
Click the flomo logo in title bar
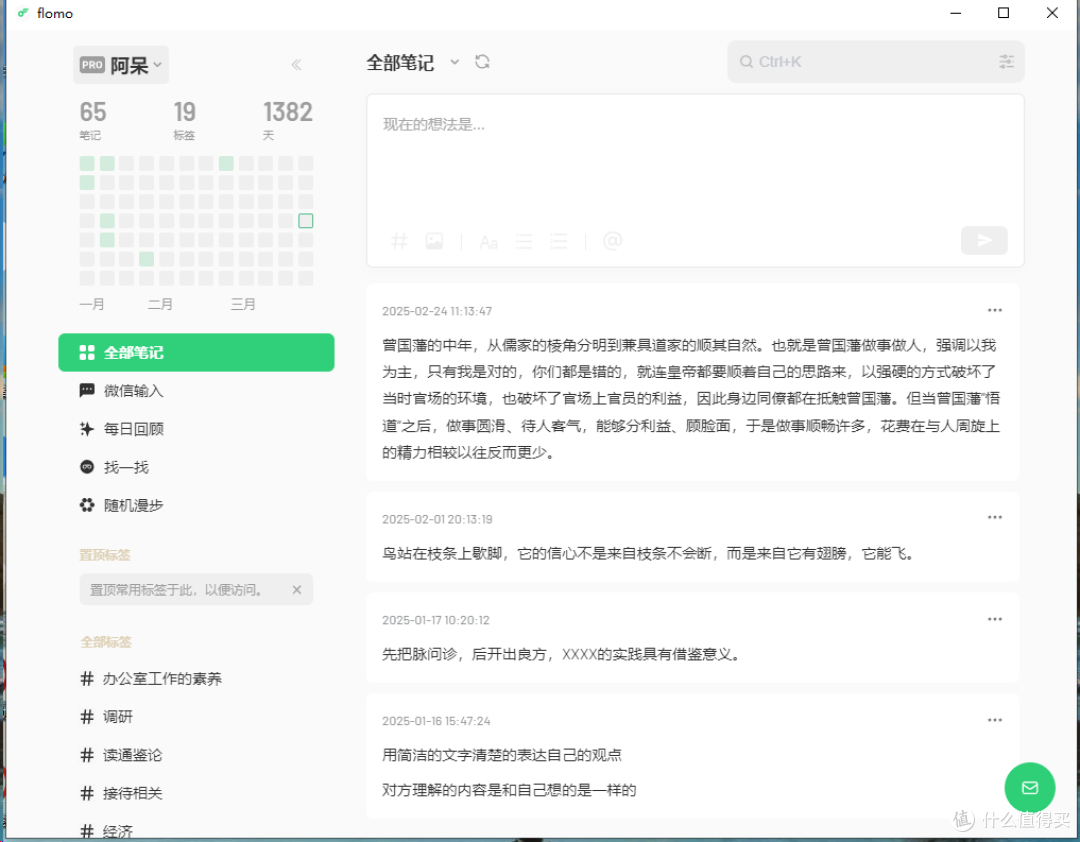(x=23, y=13)
